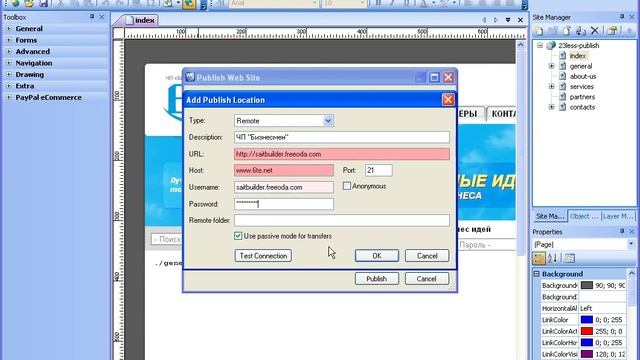Select the index page in Site Manager

578,56
